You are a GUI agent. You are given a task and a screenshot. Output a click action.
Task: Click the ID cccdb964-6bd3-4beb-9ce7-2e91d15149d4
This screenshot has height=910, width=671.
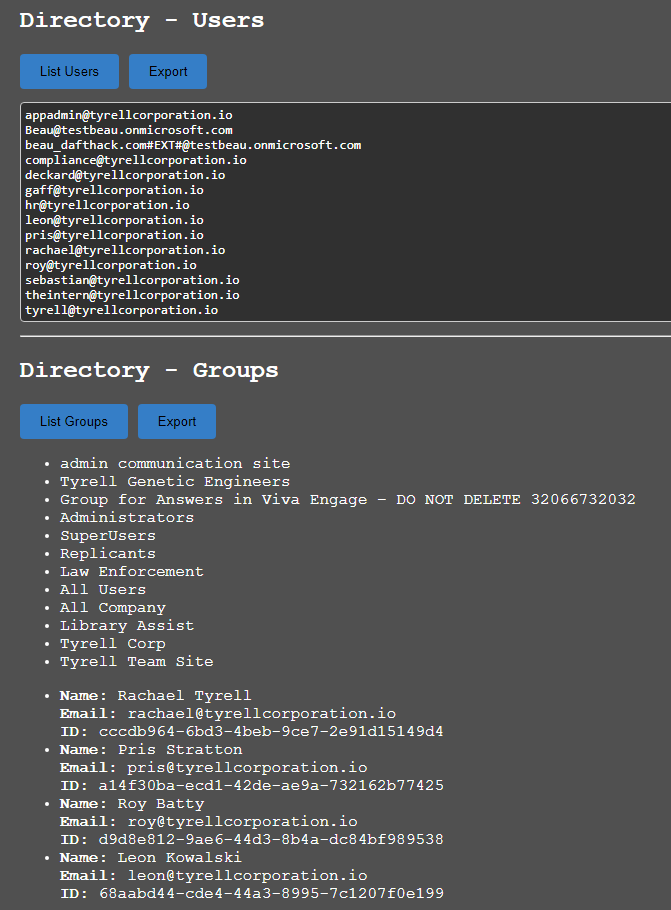[271, 731]
